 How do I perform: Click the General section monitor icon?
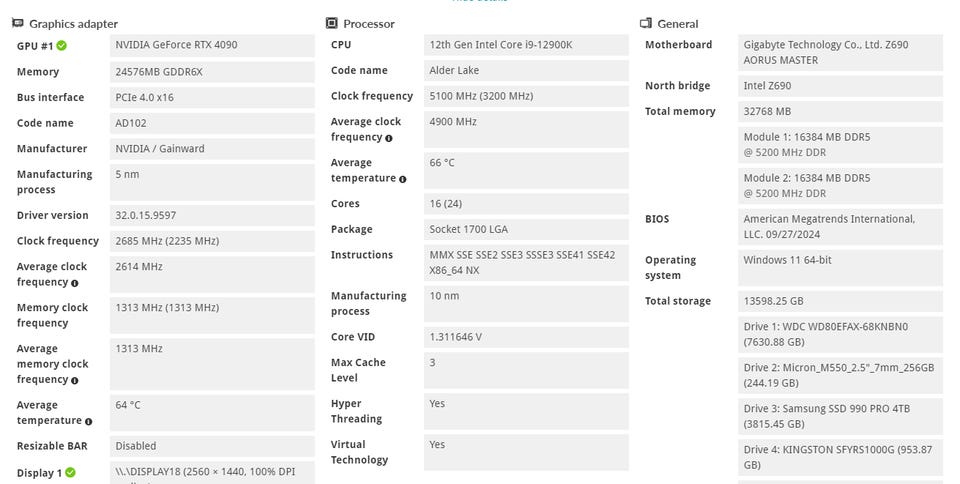tap(646, 24)
